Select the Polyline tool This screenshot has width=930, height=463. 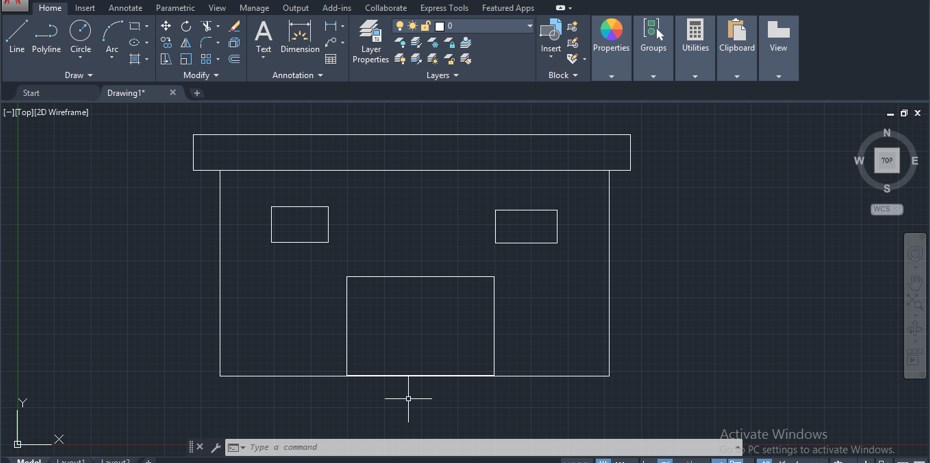click(46, 37)
